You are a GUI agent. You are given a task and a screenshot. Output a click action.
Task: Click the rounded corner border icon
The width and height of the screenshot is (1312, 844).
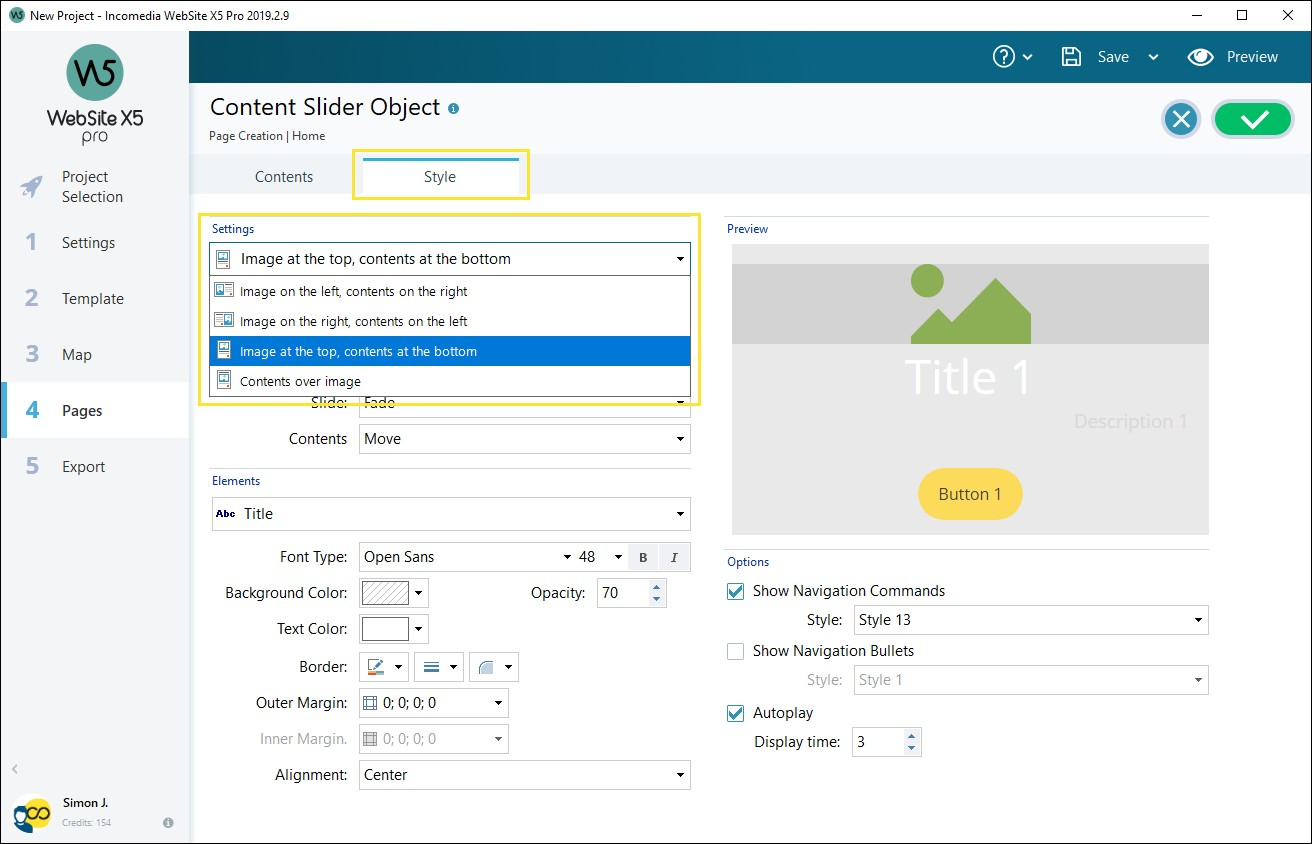[487, 666]
